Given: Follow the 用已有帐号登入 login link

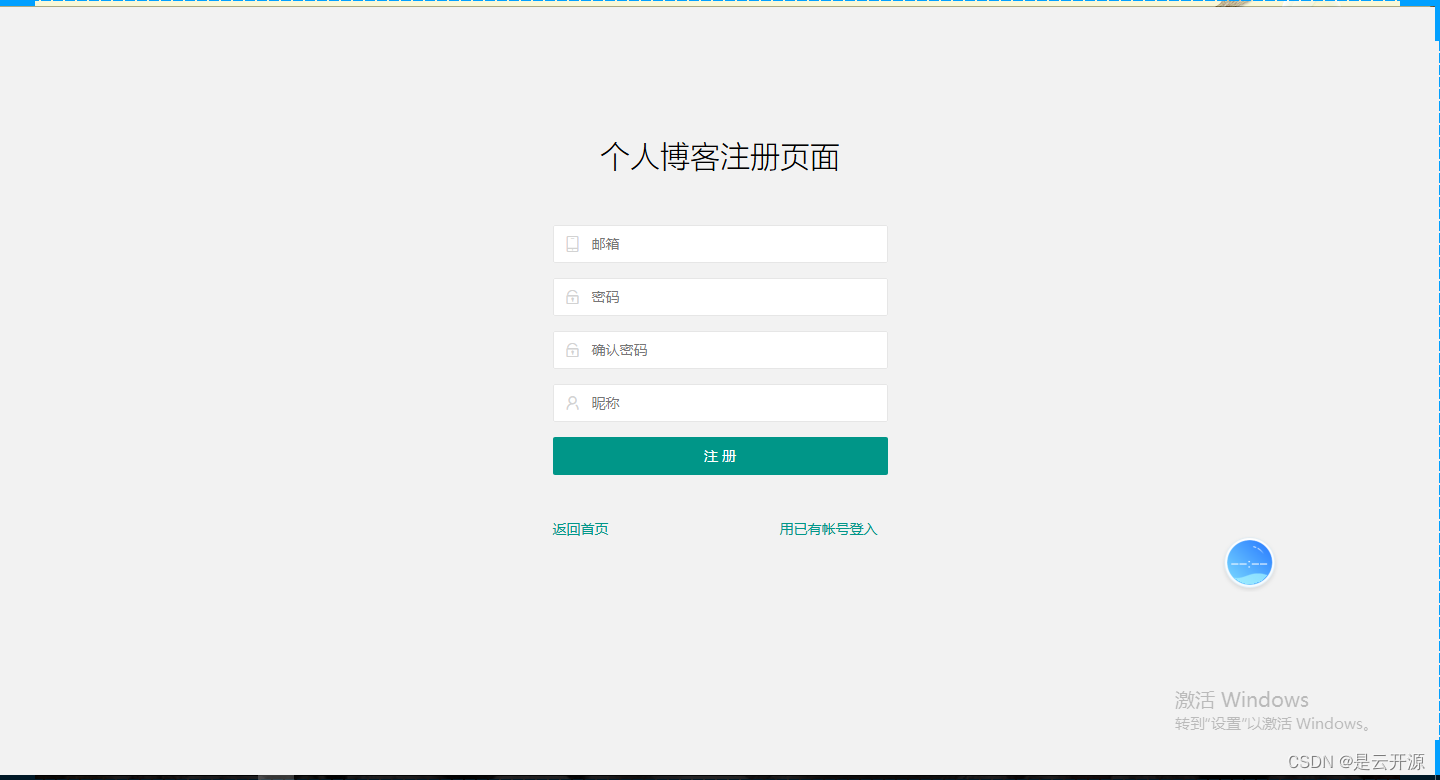Looking at the screenshot, I should tap(828, 529).
